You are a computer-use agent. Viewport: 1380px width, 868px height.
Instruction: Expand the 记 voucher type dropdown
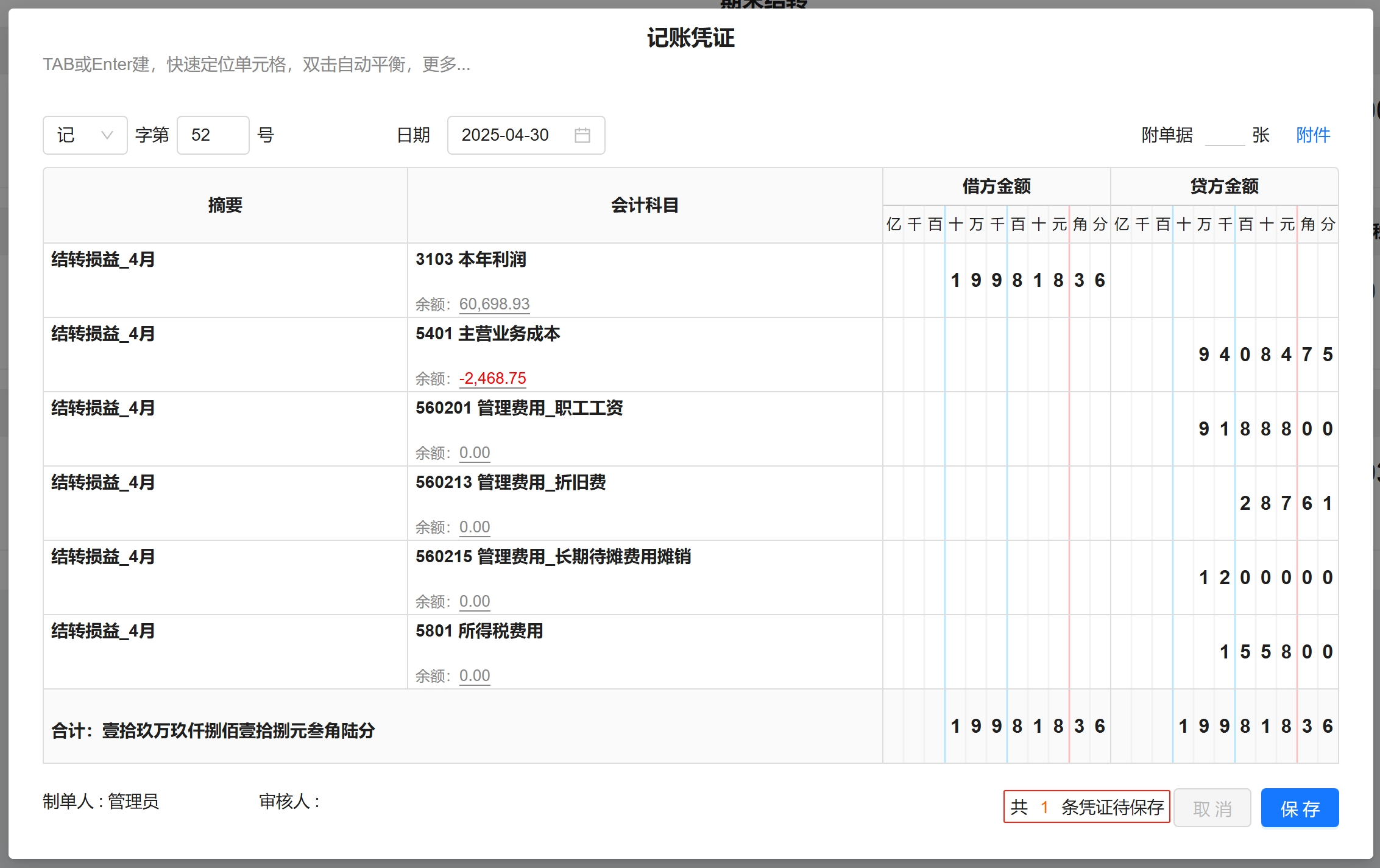pos(85,135)
